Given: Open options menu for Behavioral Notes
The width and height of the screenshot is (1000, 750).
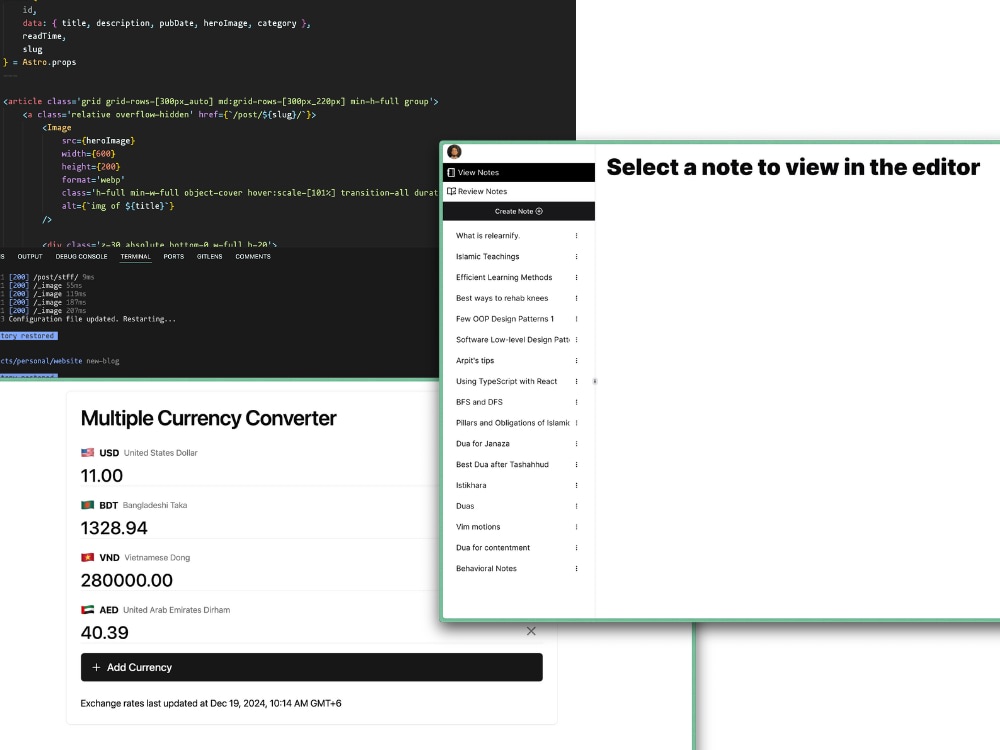Looking at the screenshot, I should click(577, 568).
